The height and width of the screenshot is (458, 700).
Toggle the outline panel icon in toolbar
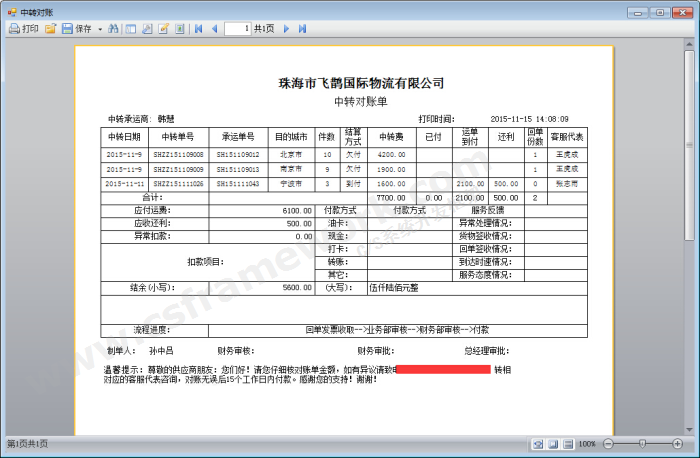tap(131, 29)
